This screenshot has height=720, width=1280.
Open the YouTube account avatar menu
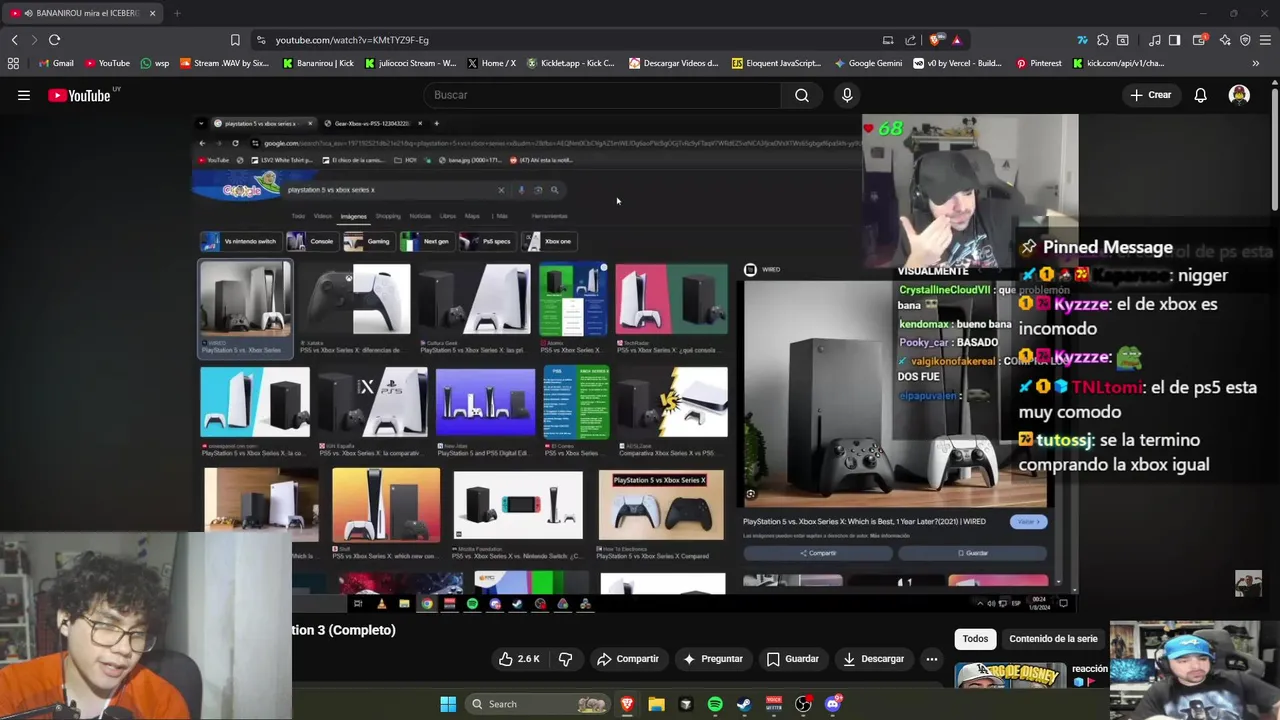click(x=1239, y=95)
